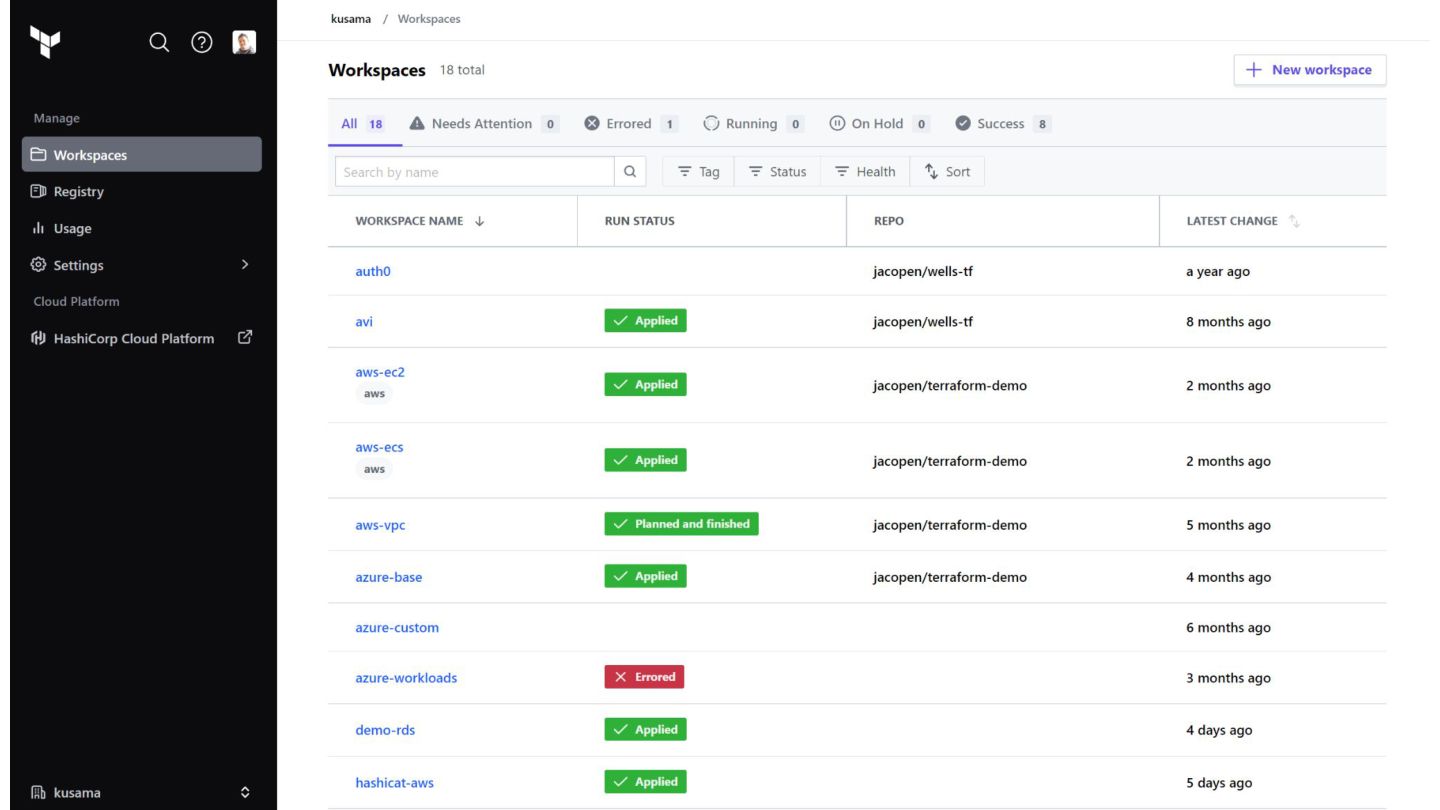Switch to the Success tab

tap(1002, 124)
